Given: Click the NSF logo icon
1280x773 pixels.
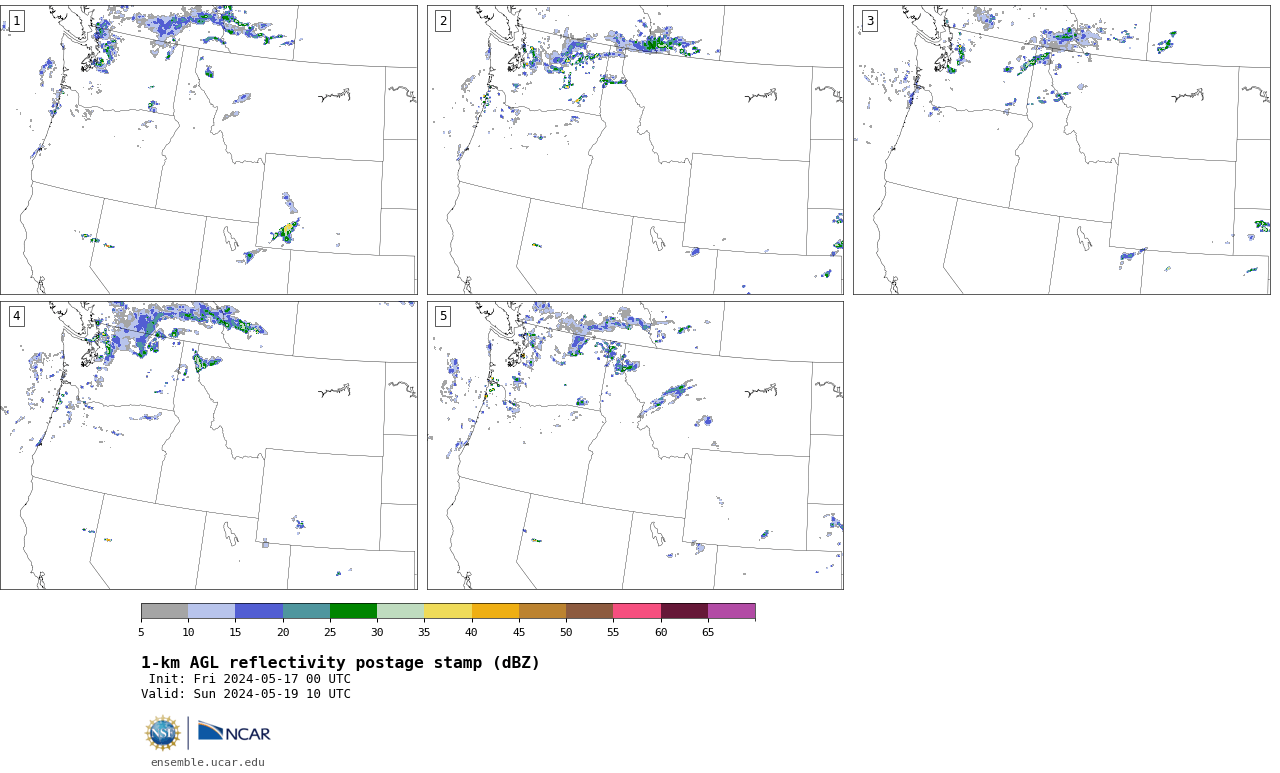Looking at the screenshot, I should click(163, 733).
